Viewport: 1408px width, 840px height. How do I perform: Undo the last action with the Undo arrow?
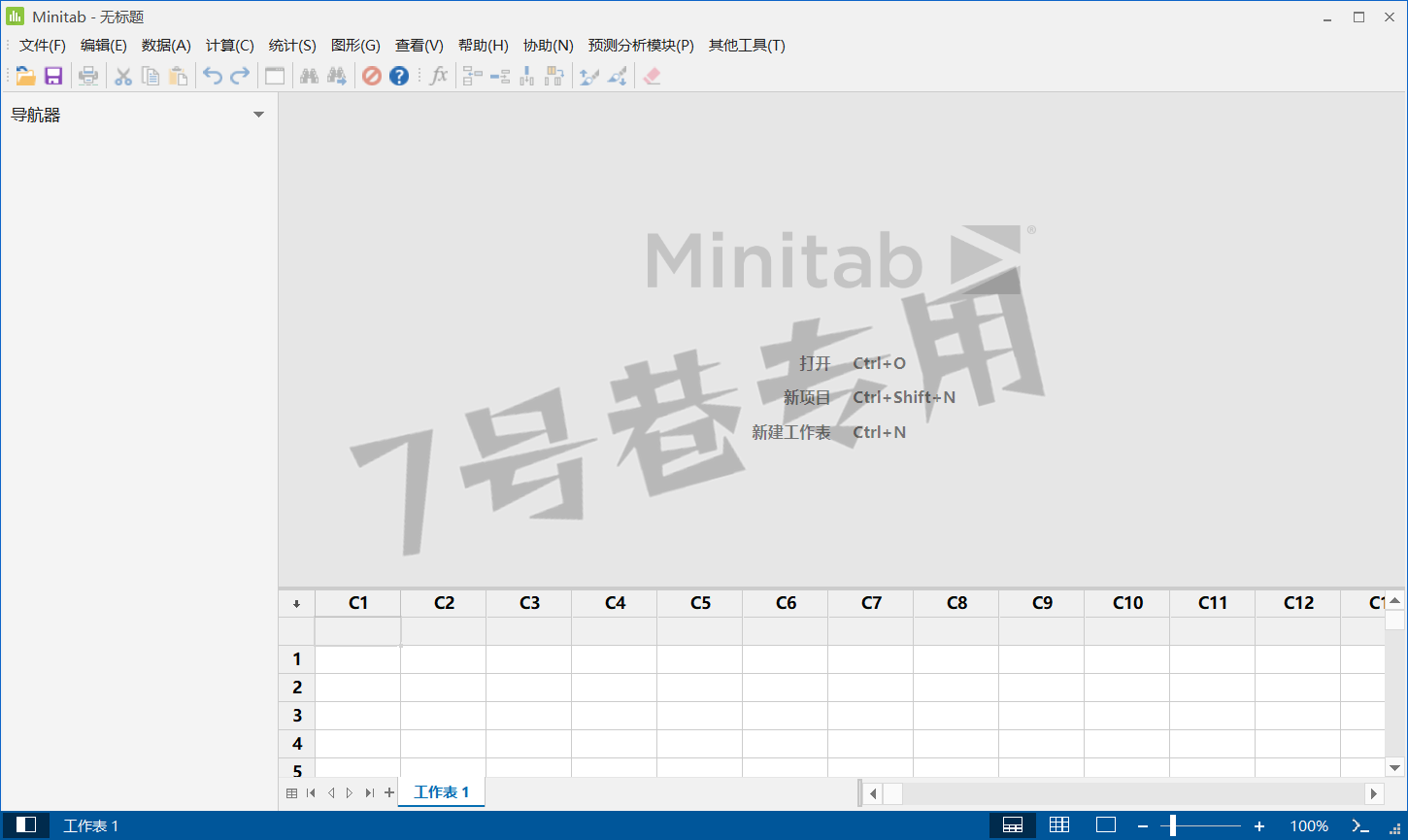(213, 76)
